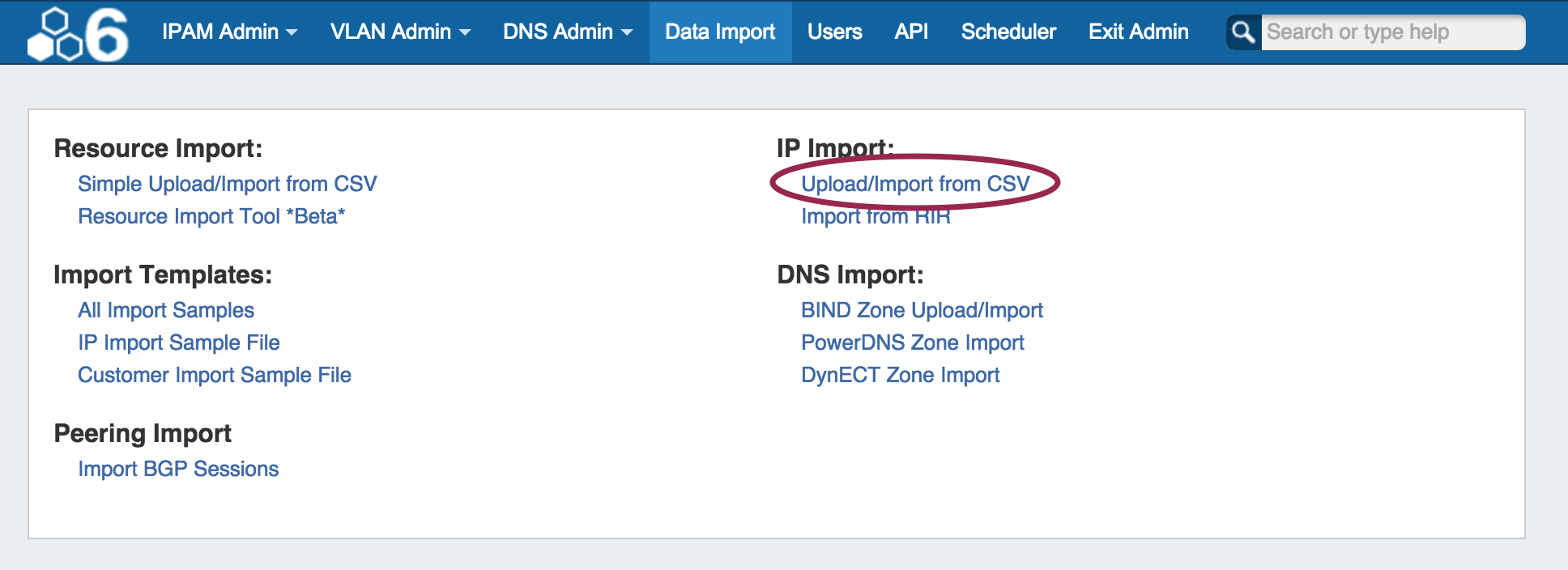The width and height of the screenshot is (1568, 570).
Task: Go to the Users menu item
Action: [x=834, y=32]
